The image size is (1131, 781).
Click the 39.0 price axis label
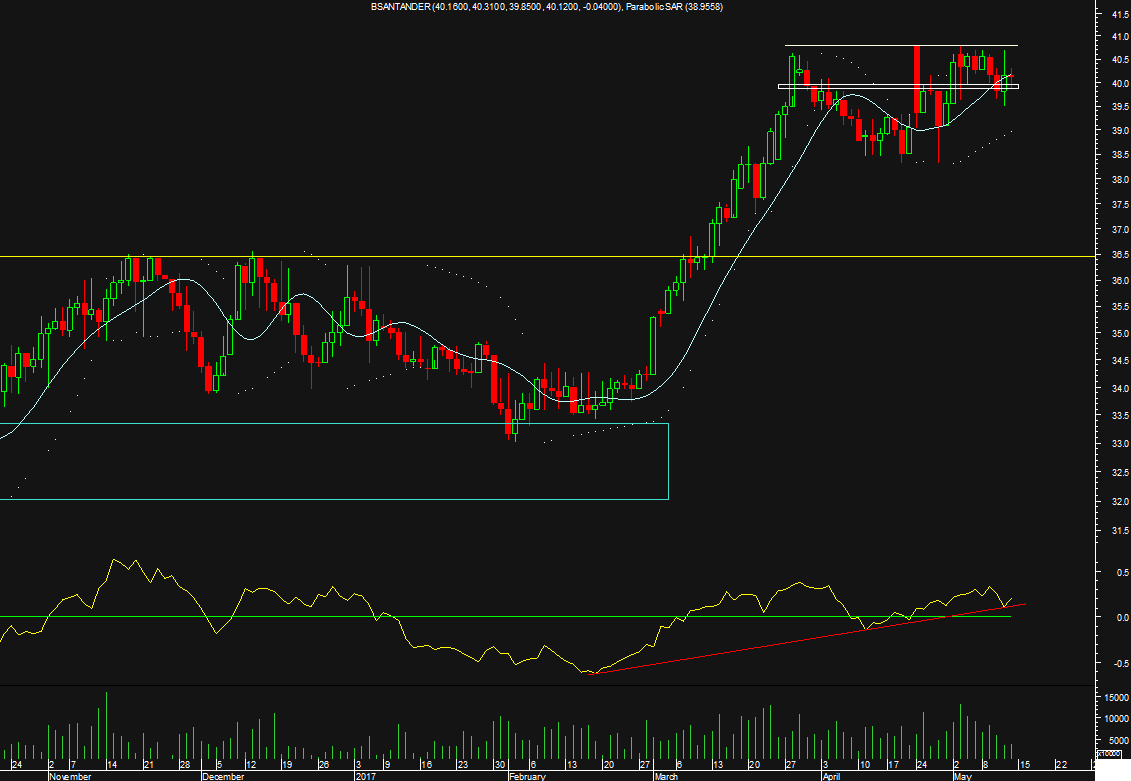pyautogui.click(x=1120, y=131)
